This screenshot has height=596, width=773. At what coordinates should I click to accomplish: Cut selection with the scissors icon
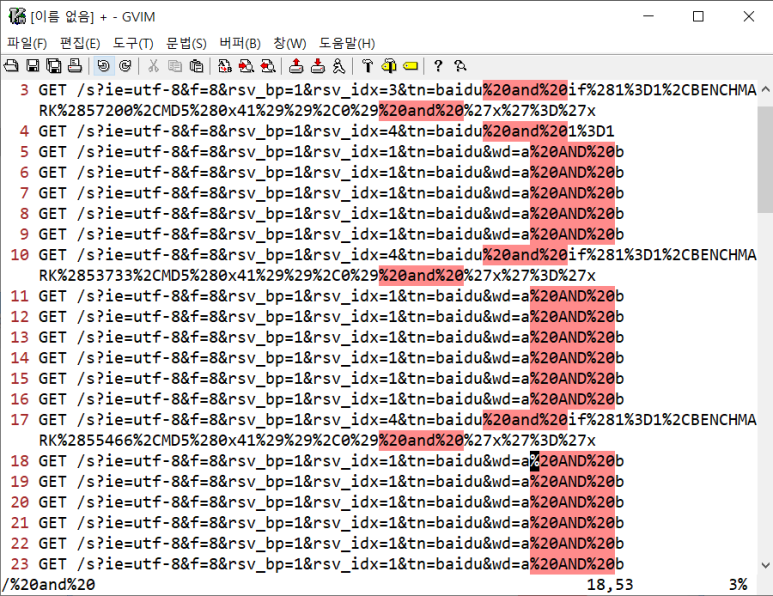pos(153,66)
